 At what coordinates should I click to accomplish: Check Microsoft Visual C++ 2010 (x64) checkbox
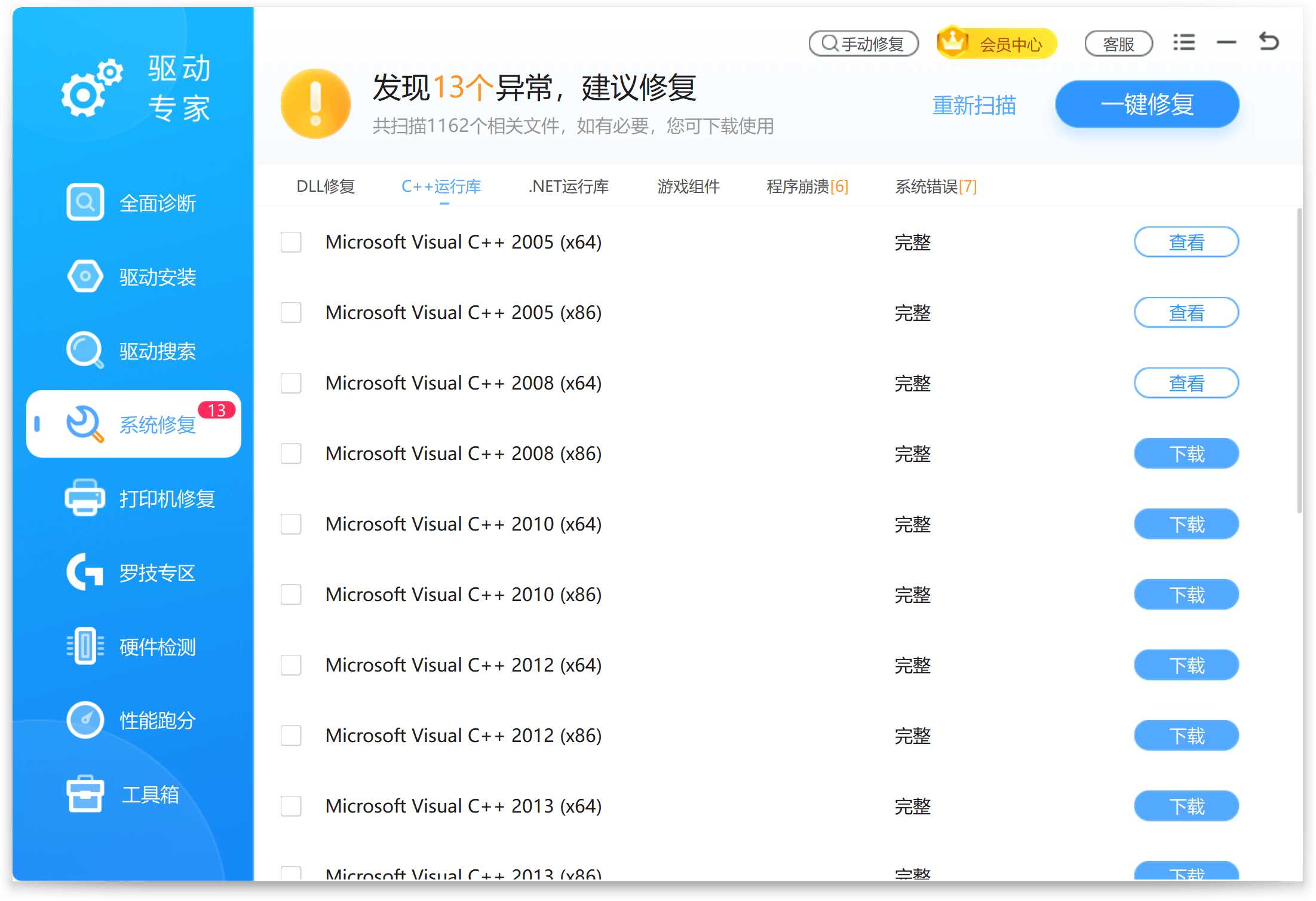coord(291,524)
